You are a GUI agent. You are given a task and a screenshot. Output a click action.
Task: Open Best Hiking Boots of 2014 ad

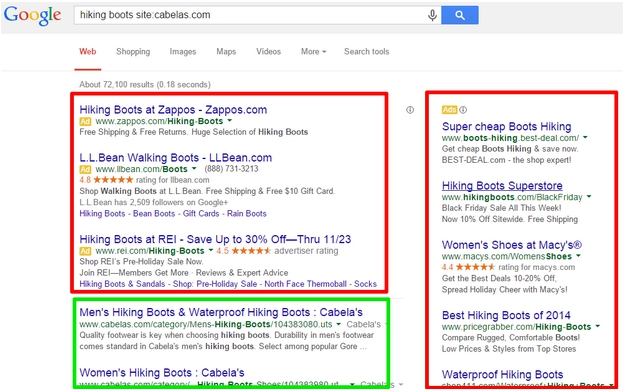[x=506, y=315]
